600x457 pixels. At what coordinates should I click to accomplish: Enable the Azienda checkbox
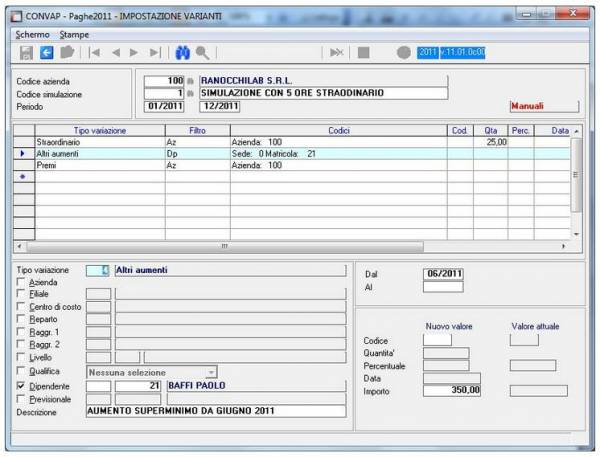point(21,282)
